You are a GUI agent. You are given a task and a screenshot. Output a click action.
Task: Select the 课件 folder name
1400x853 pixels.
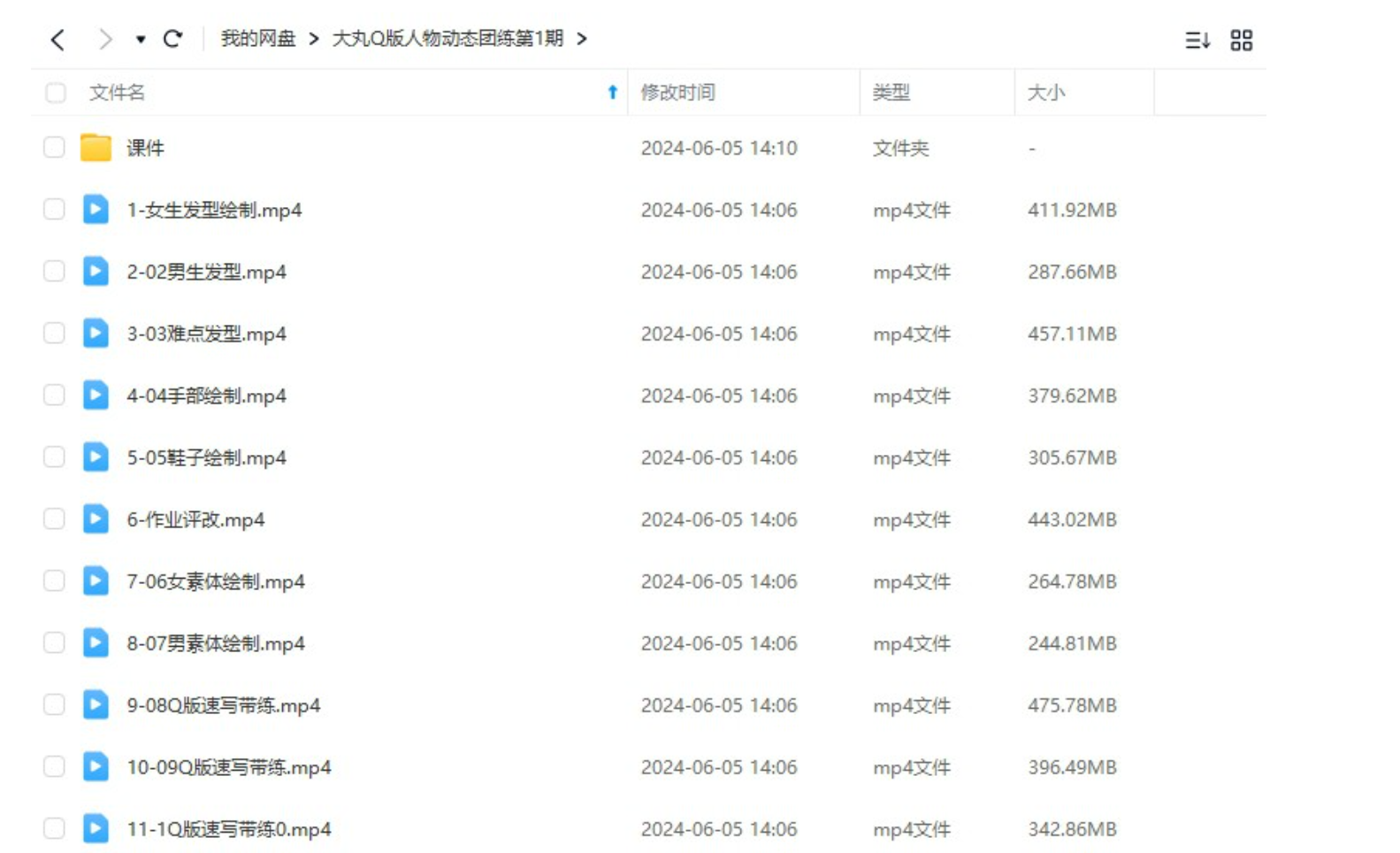point(145,148)
